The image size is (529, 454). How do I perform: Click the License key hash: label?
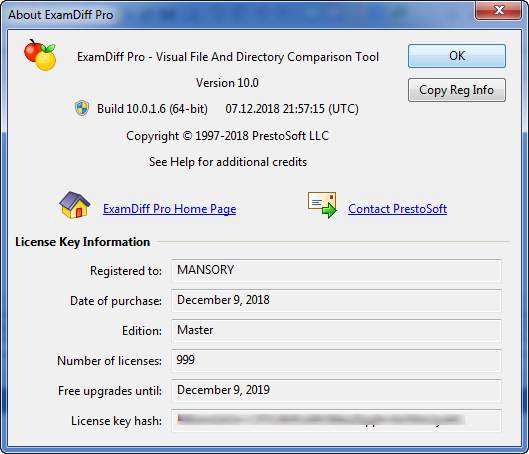pos(116,421)
